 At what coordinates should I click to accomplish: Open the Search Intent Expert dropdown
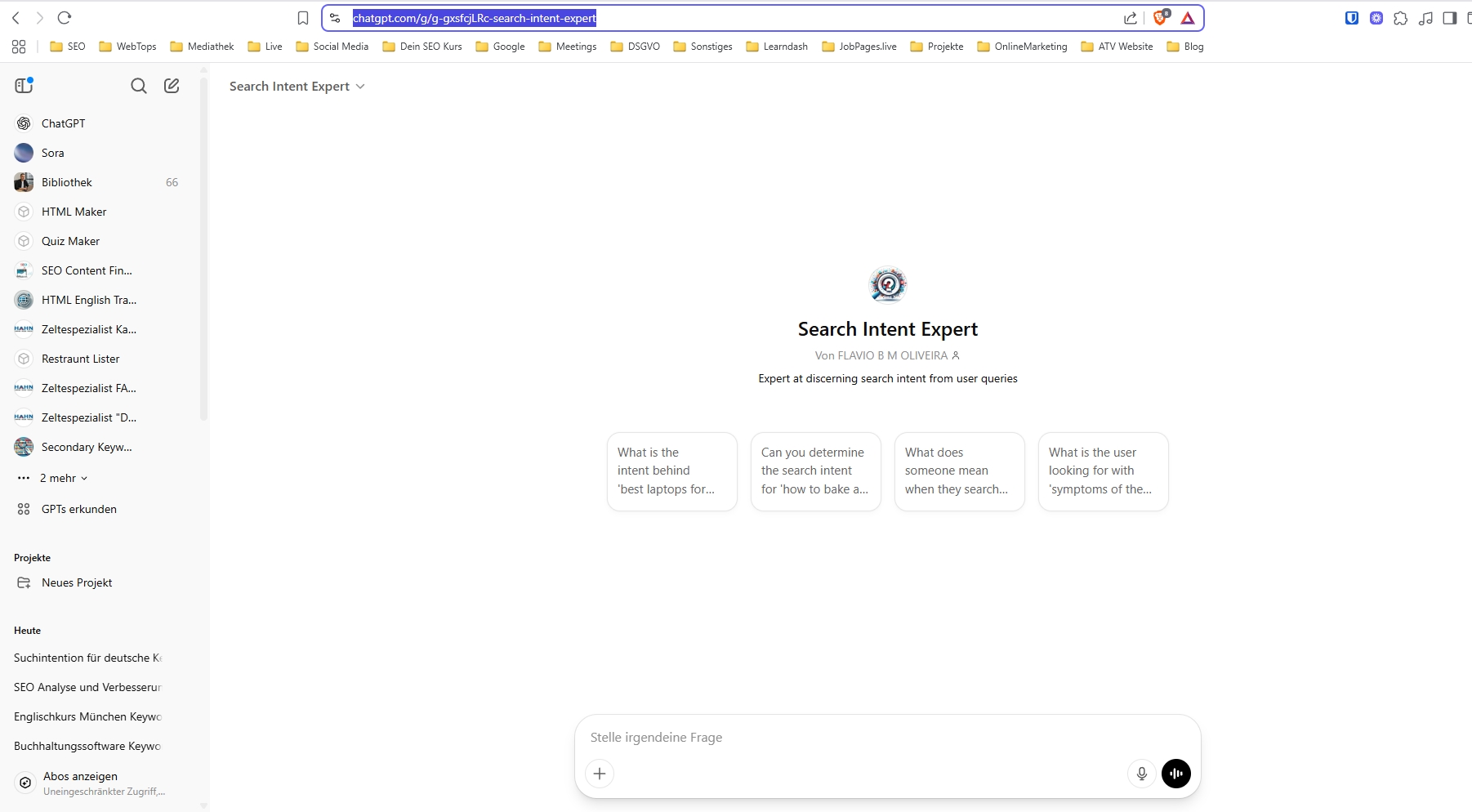[297, 87]
